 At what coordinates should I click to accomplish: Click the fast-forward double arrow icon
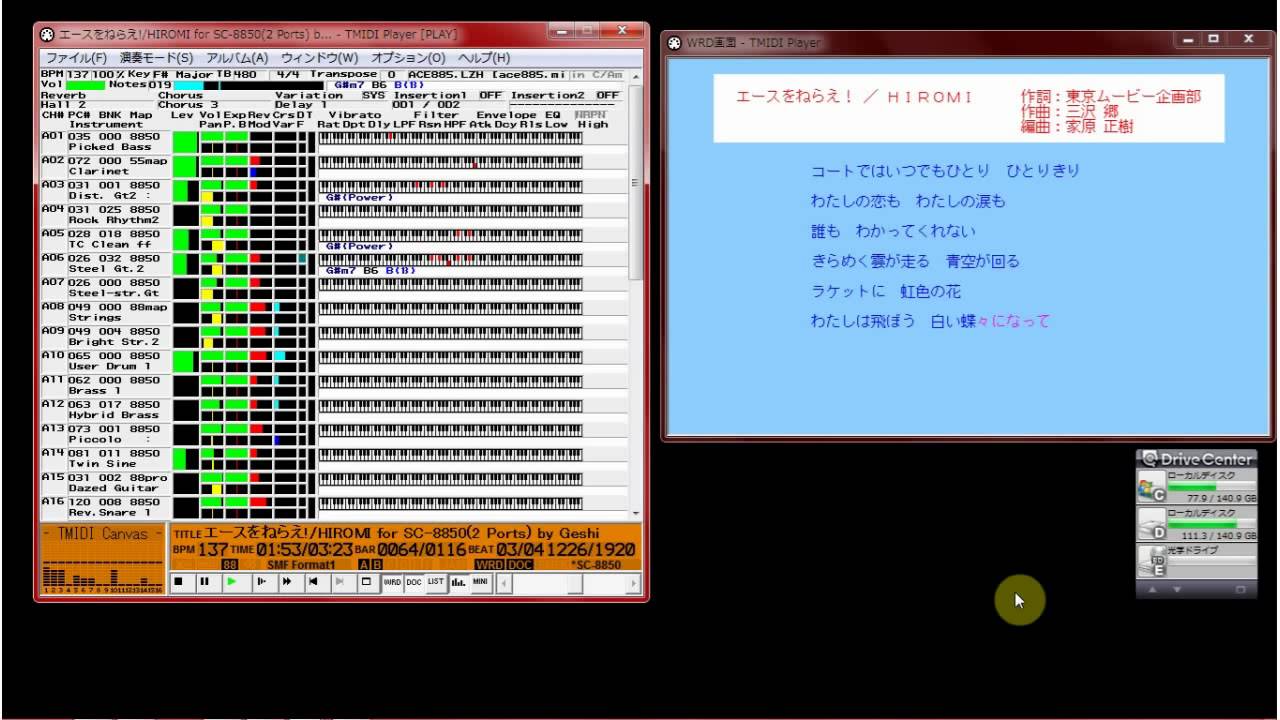tap(287, 581)
